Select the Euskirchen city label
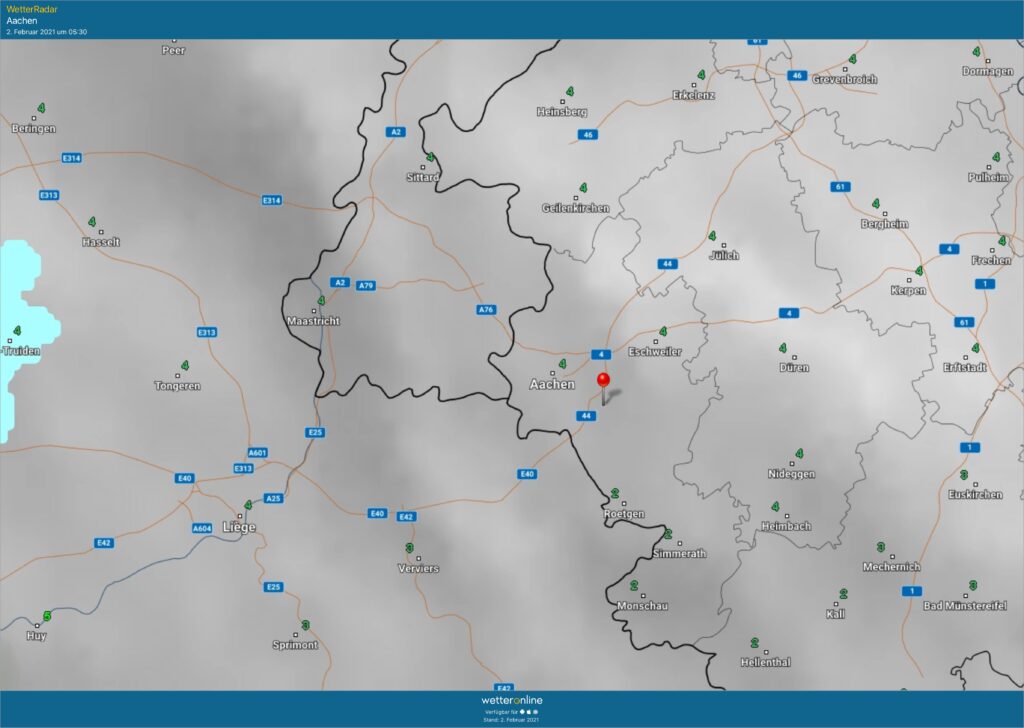Viewport: 1024px width, 728px height. (x=975, y=494)
